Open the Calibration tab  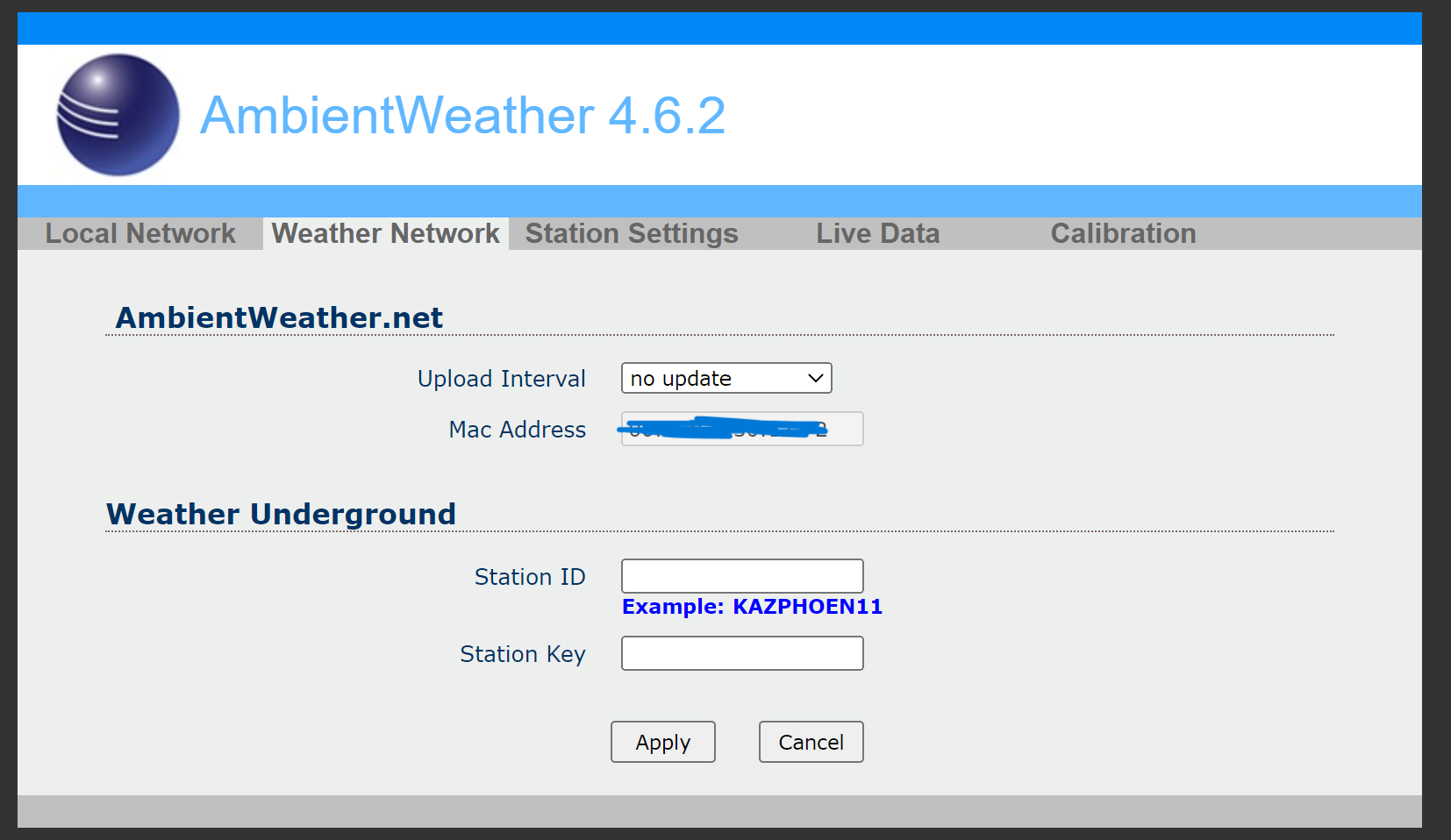(x=1123, y=233)
